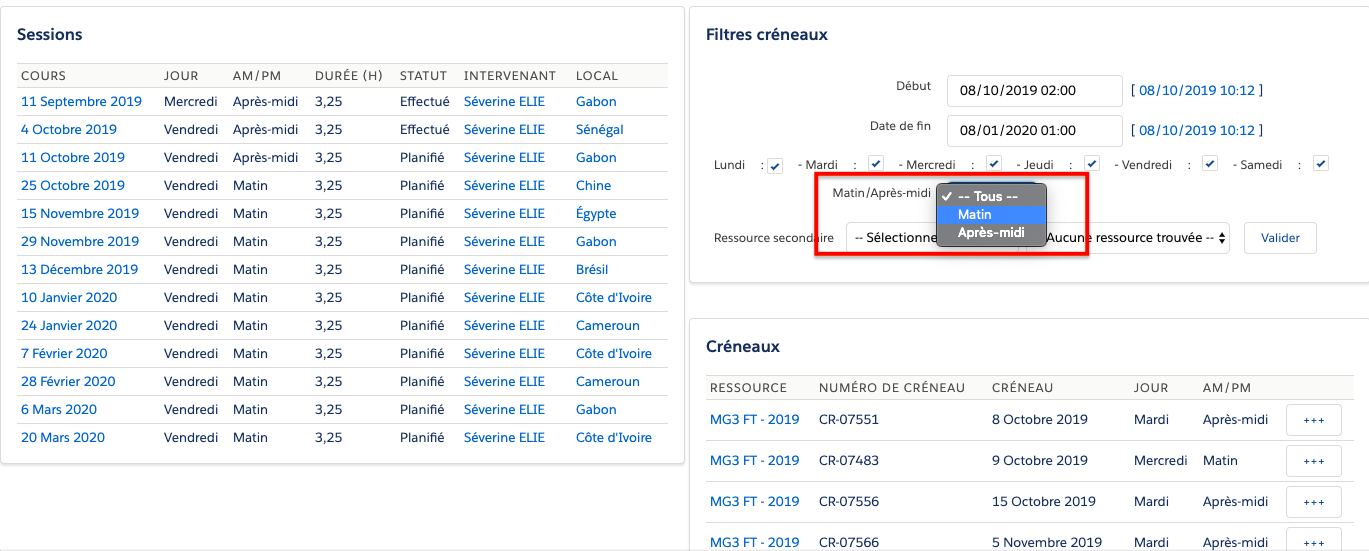This screenshot has width=1369, height=551.
Task: Open the Ressource secondaire dropdown
Action: [890, 238]
